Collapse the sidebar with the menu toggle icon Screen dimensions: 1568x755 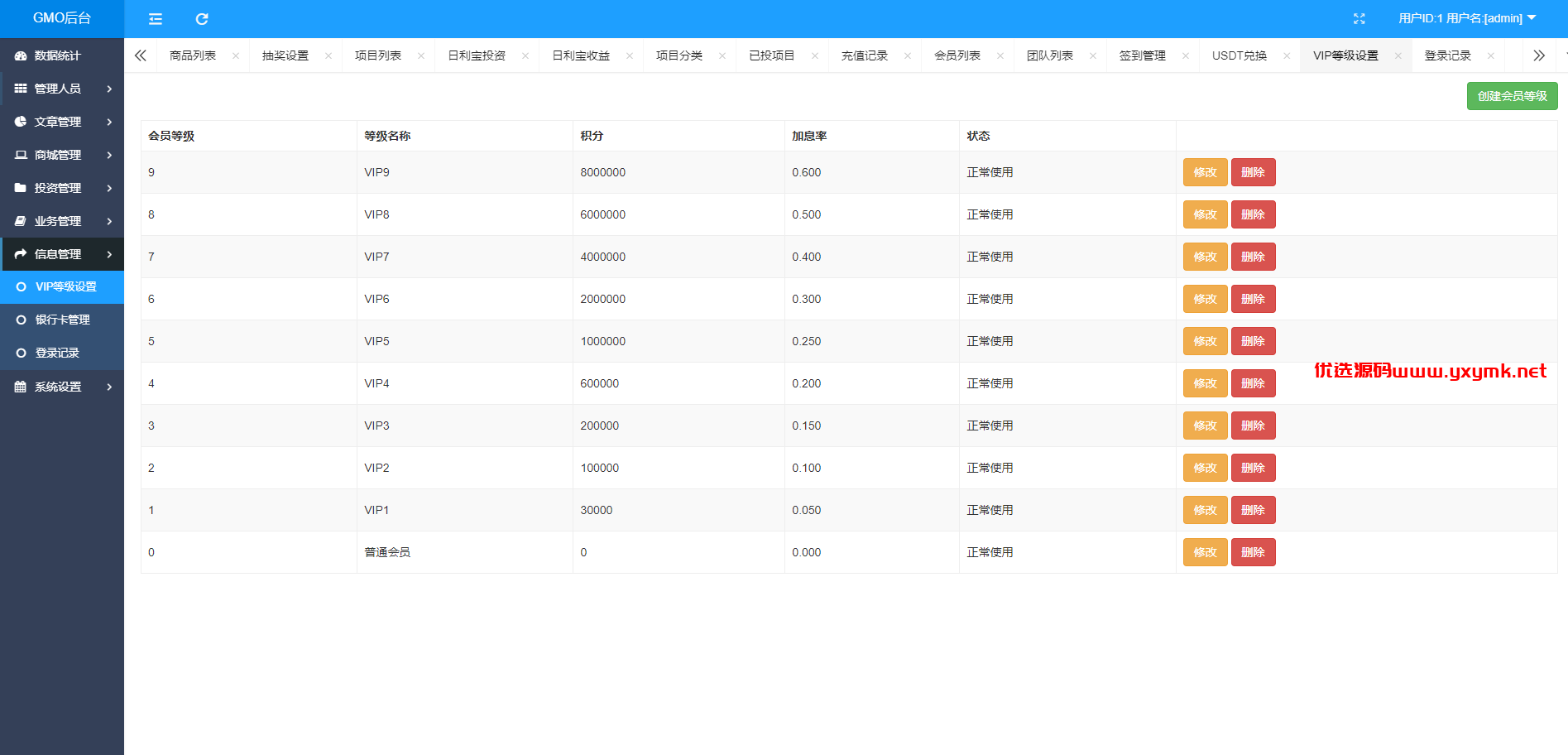[155, 18]
